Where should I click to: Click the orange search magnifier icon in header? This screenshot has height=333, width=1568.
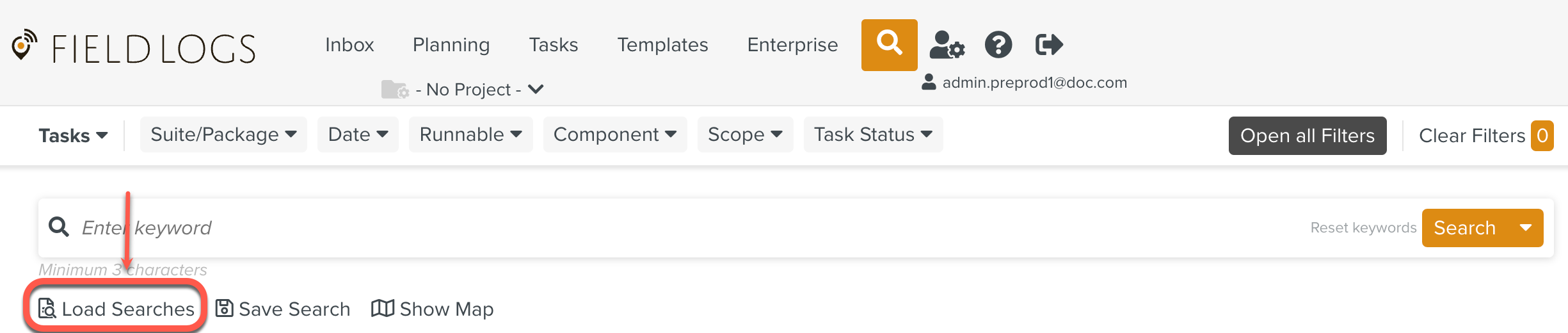[889, 44]
